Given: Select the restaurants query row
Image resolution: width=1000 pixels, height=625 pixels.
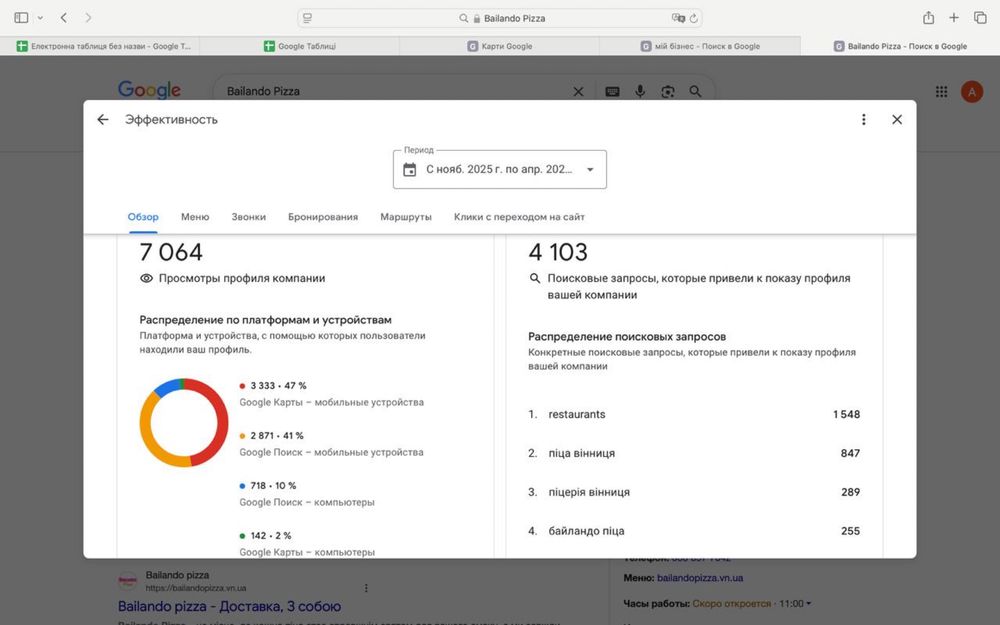Looking at the screenshot, I should pyautogui.click(x=694, y=414).
